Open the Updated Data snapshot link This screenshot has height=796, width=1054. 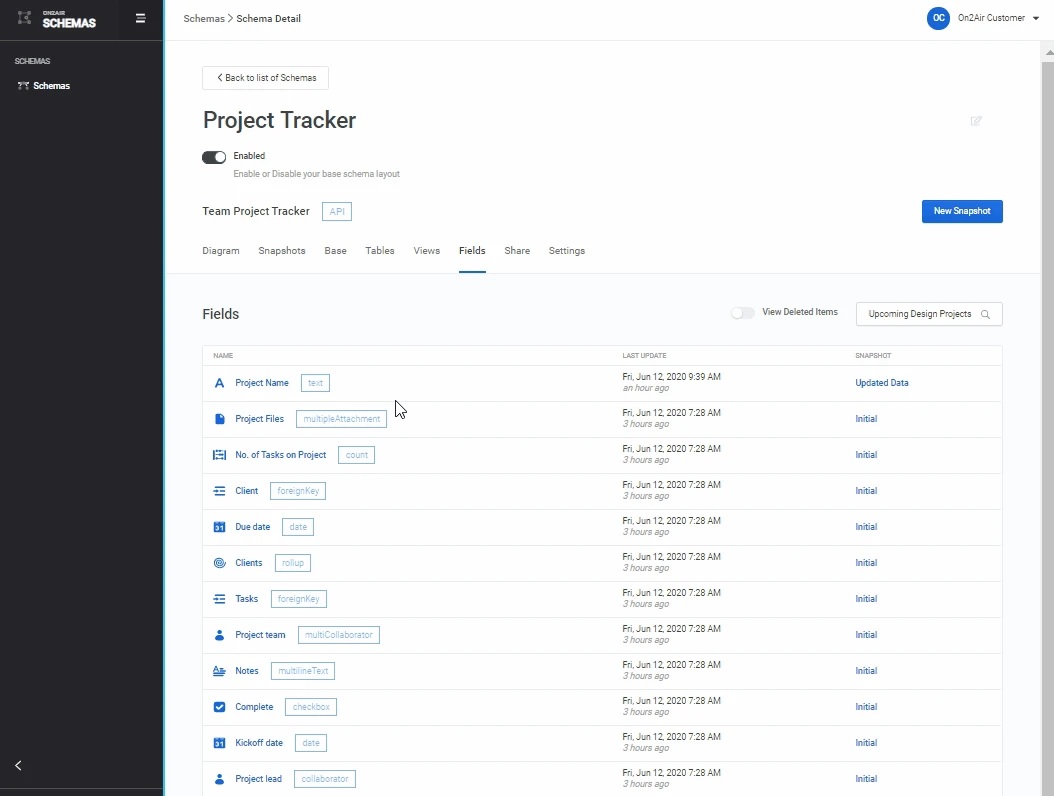tap(881, 383)
